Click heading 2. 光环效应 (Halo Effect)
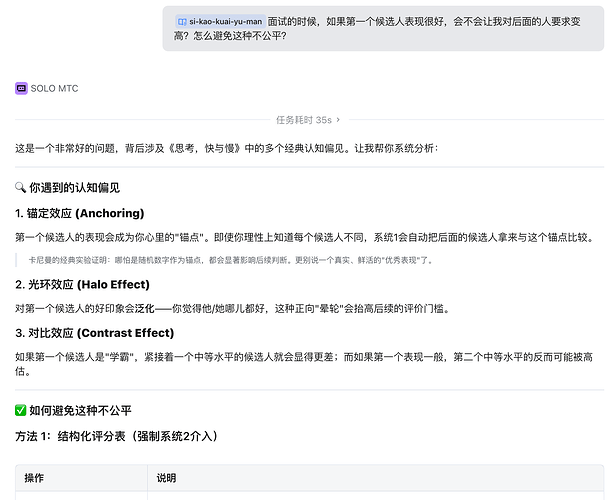614x500 pixels. (x=82, y=284)
